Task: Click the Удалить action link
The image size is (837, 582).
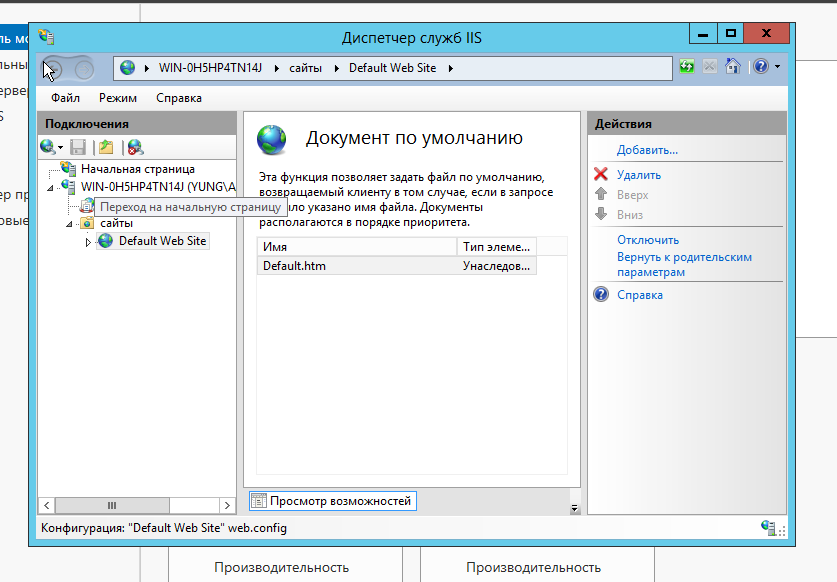Action: [x=638, y=175]
